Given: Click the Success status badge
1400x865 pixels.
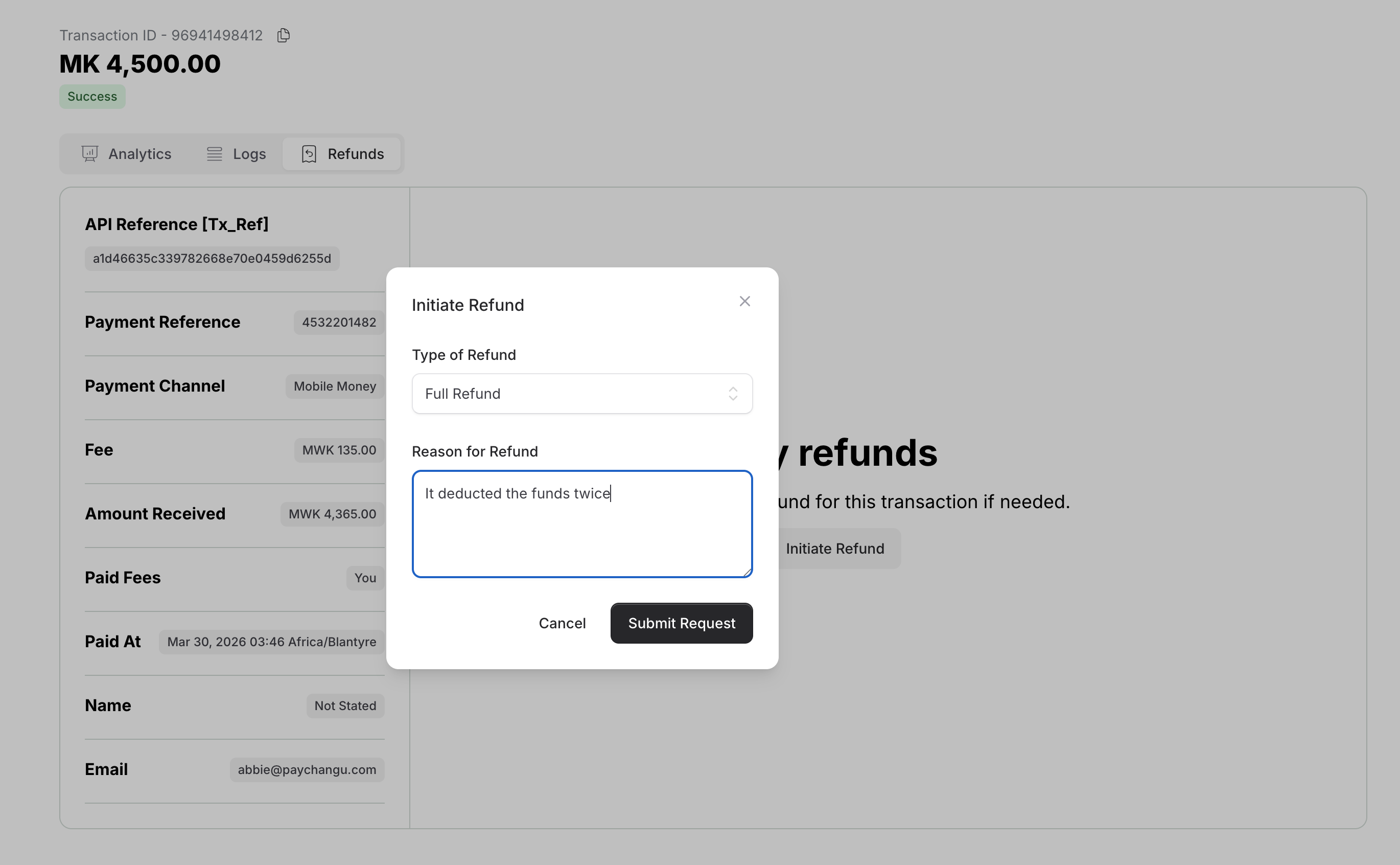Looking at the screenshot, I should [x=92, y=97].
